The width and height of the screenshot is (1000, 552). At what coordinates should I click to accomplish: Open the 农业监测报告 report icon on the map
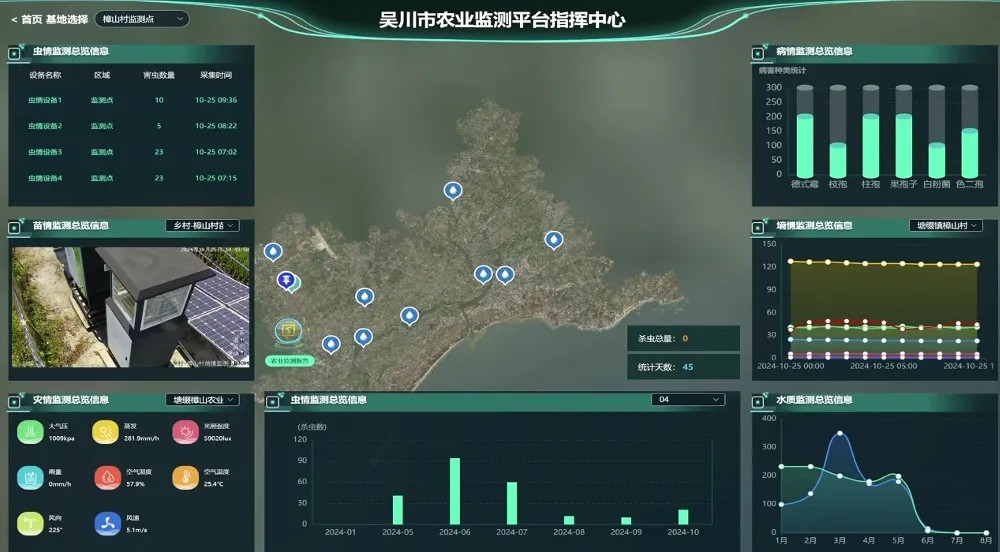coord(290,330)
